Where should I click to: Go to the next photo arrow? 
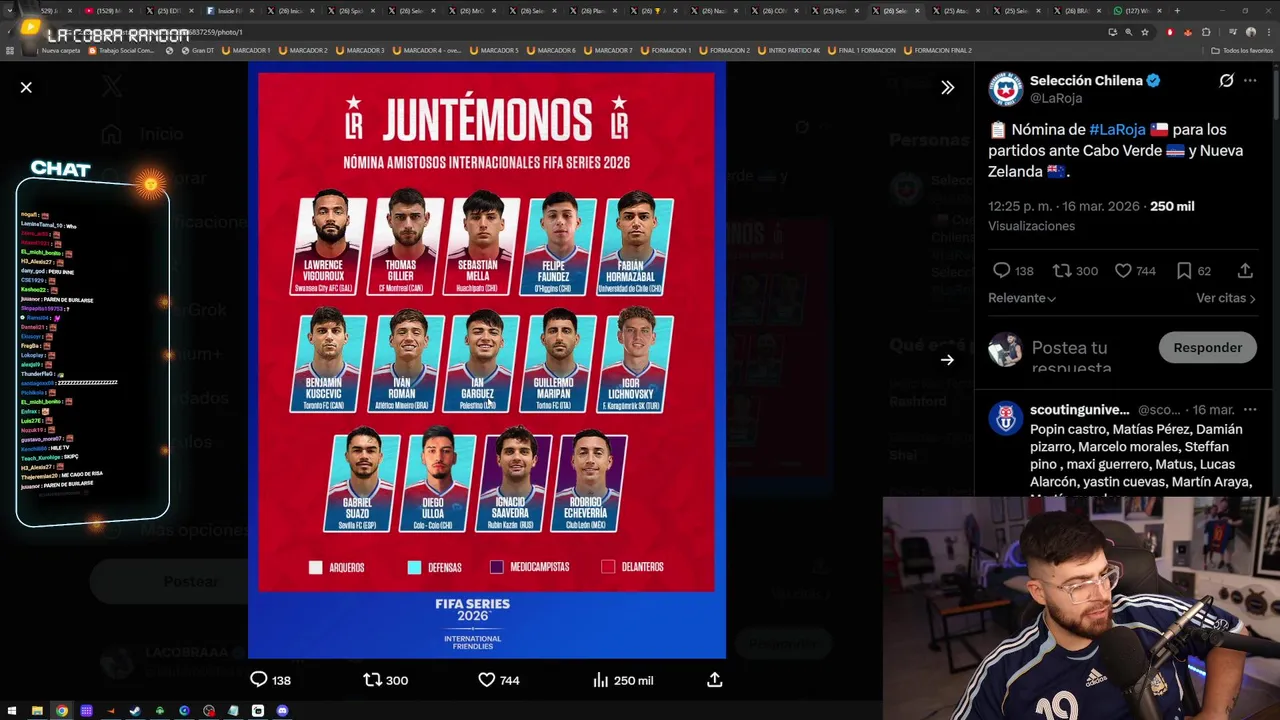pyautogui.click(x=947, y=360)
